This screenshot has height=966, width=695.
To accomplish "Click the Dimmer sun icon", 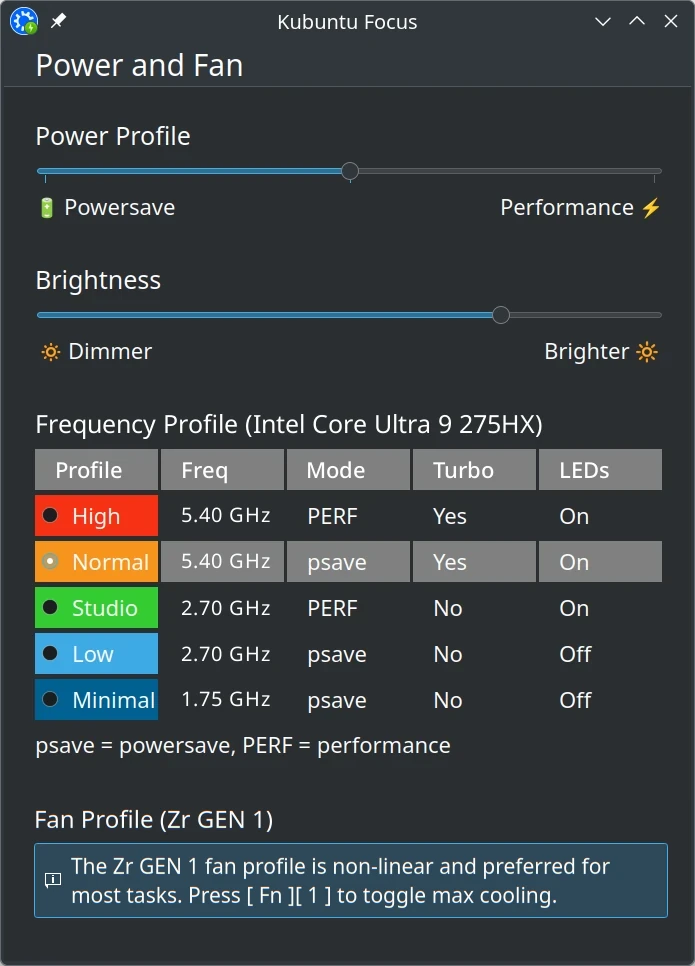I will tap(51, 352).
